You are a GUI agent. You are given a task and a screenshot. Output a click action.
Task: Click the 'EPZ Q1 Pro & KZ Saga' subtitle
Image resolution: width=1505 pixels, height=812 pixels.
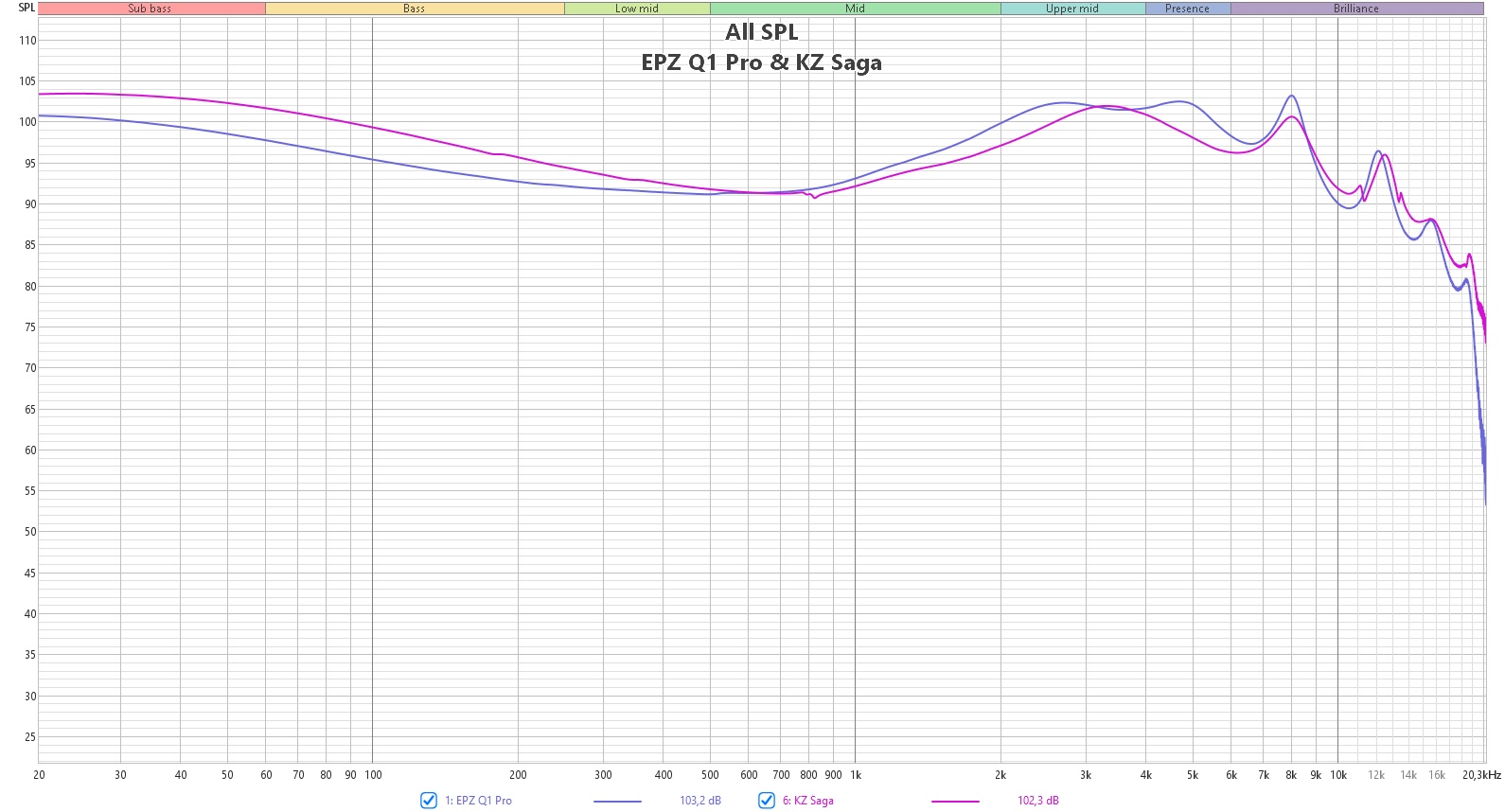pos(762,62)
